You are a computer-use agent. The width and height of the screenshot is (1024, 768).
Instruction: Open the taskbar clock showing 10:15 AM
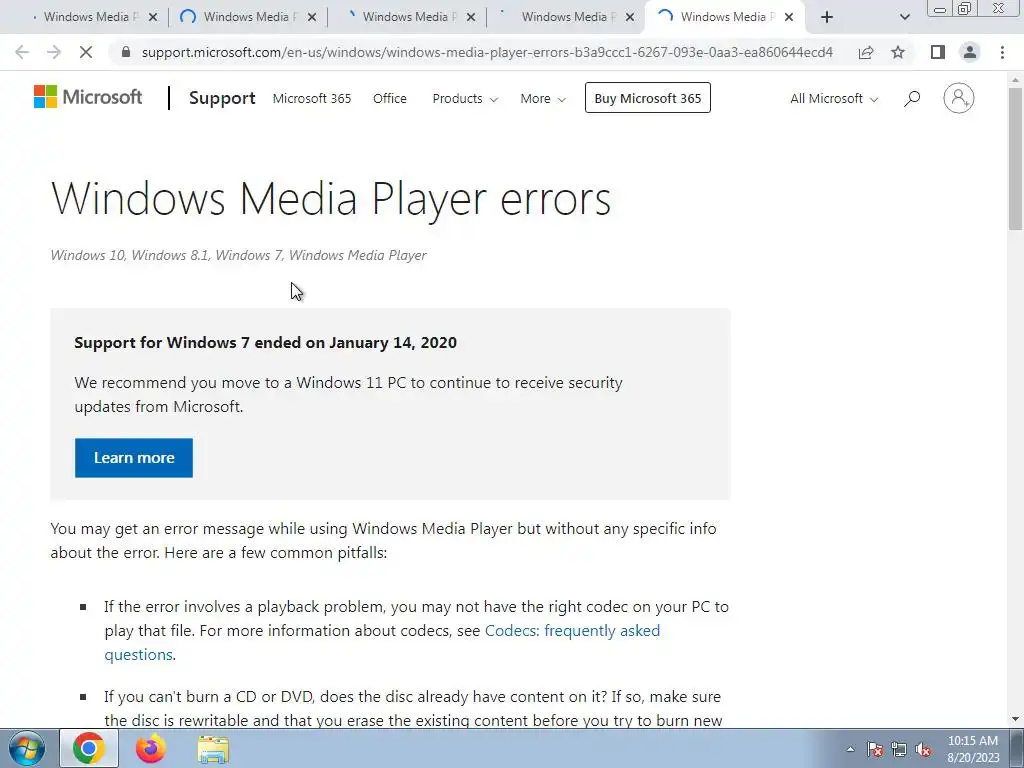(x=973, y=748)
